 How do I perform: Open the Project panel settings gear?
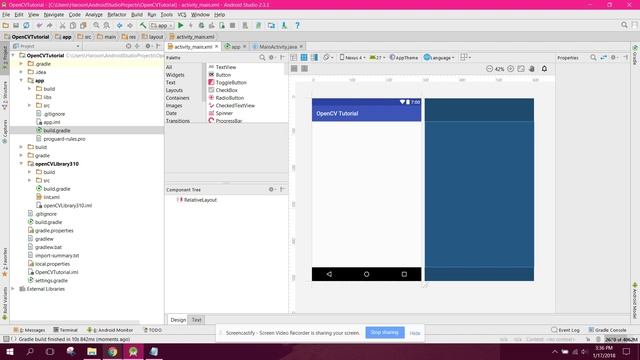click(149, 46)
